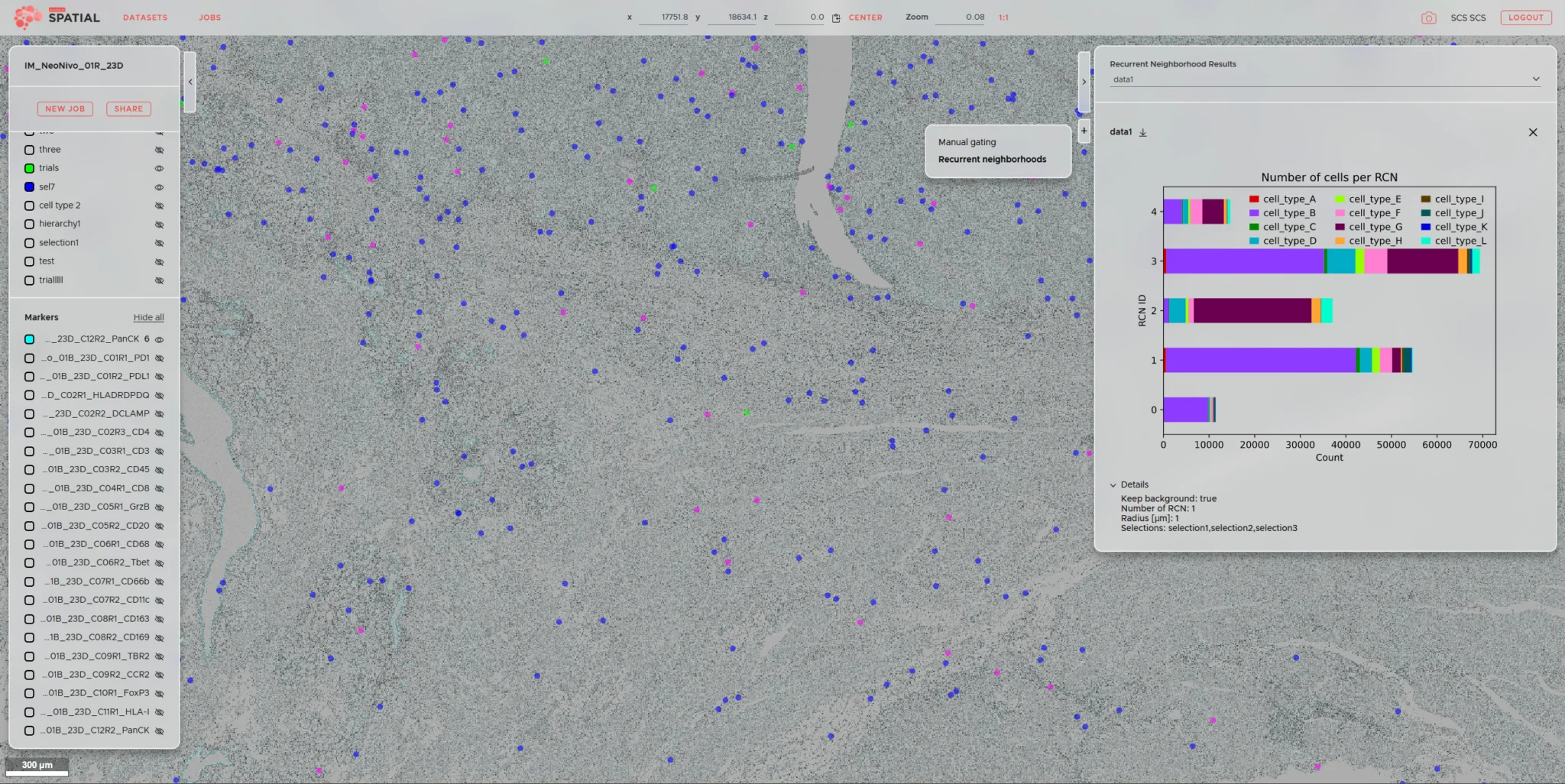Show the C01R1_PD1 marker eye icon

pyautogui.click(x=159, y=358)
